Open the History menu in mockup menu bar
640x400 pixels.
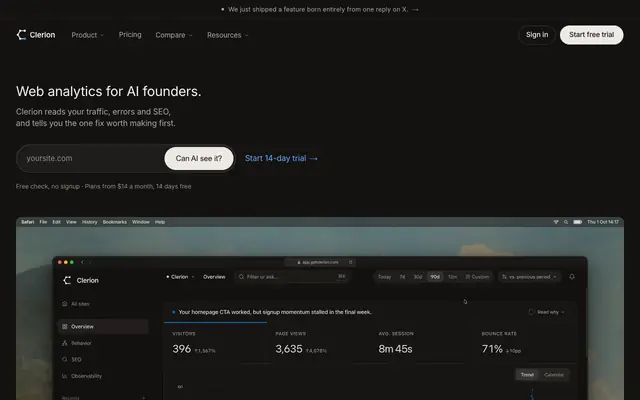click(x=89, y=222)
